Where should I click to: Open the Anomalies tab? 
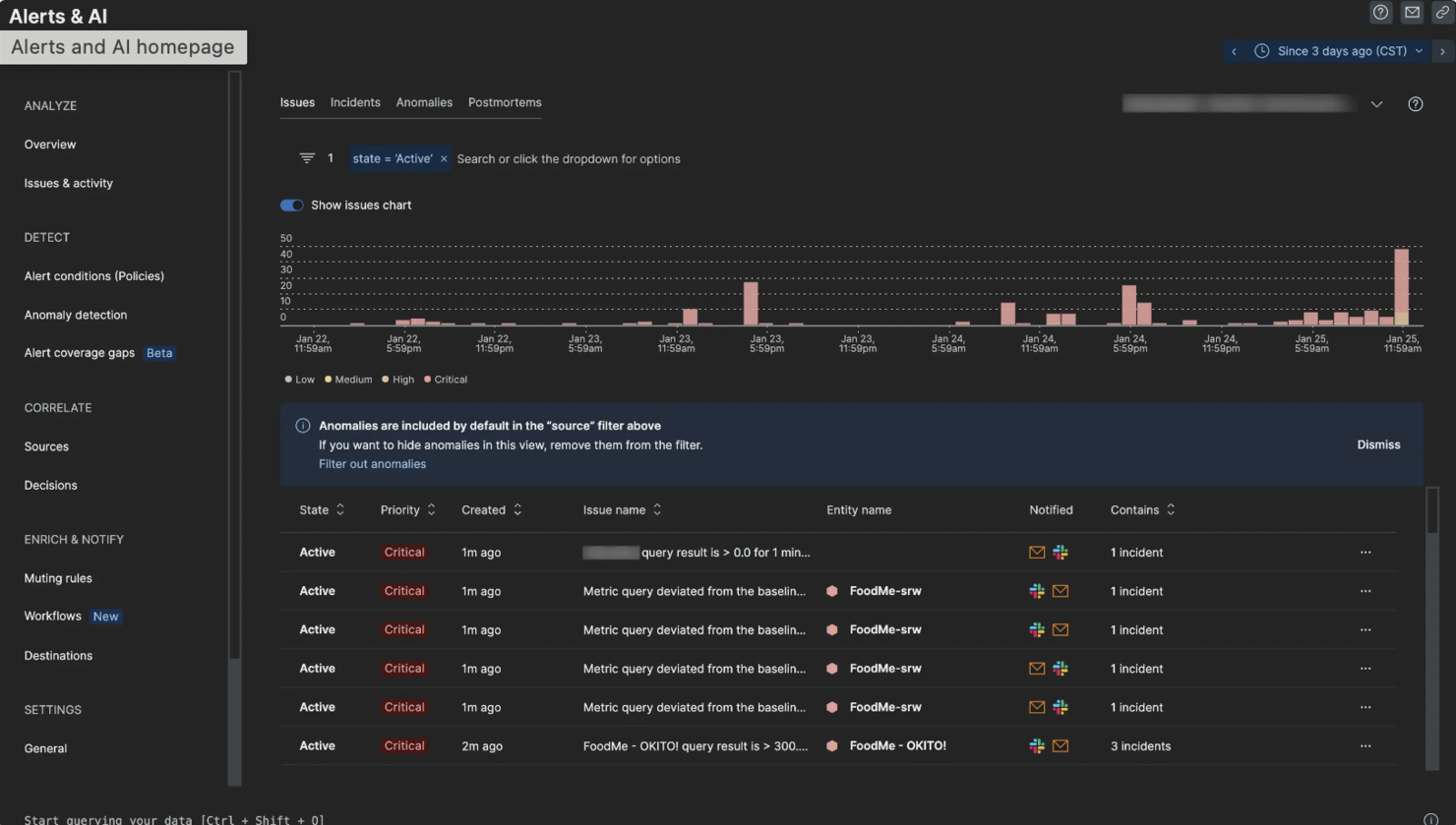424,102
